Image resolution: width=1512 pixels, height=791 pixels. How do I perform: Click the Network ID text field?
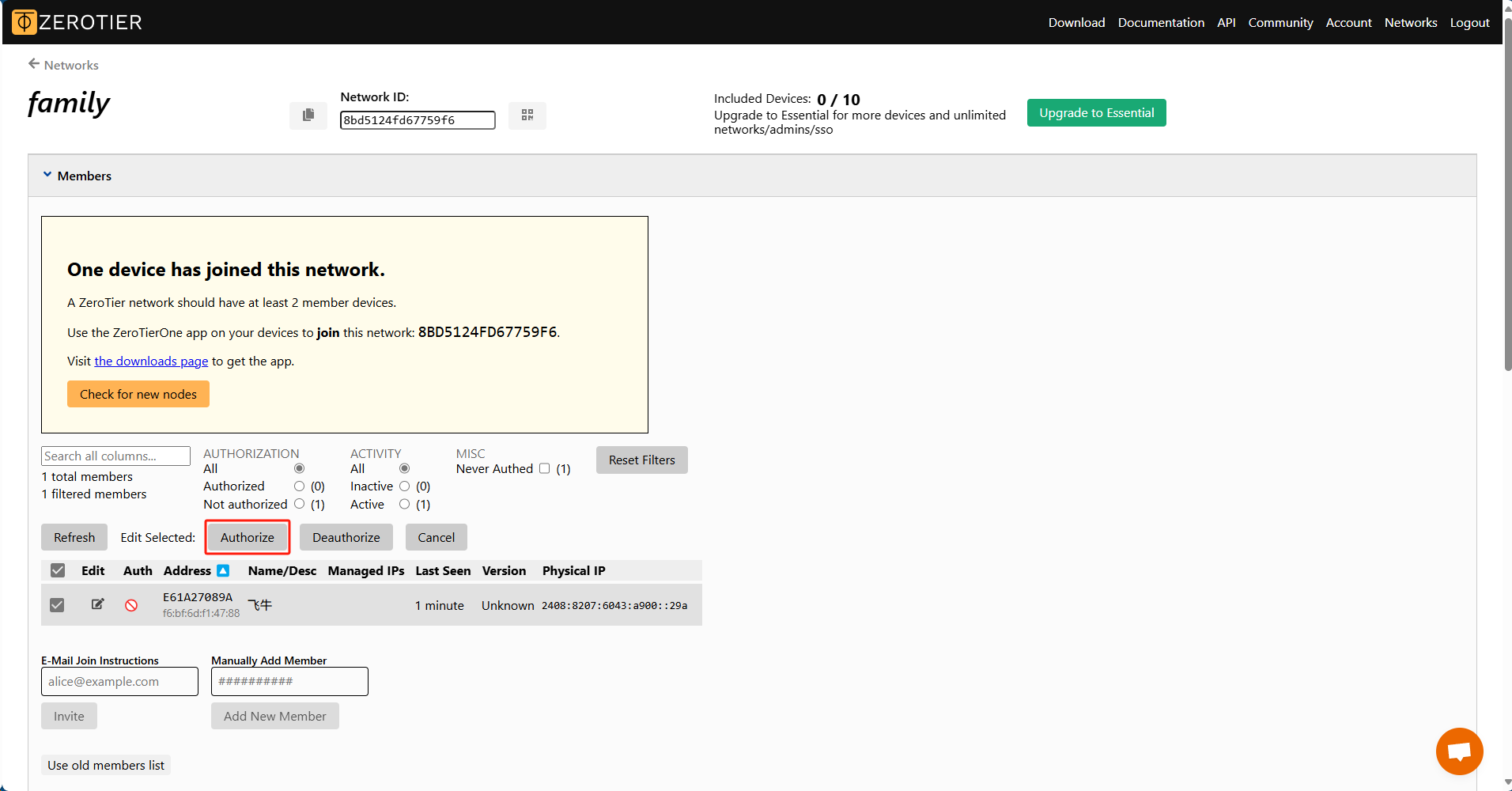(x=418, y=120)
